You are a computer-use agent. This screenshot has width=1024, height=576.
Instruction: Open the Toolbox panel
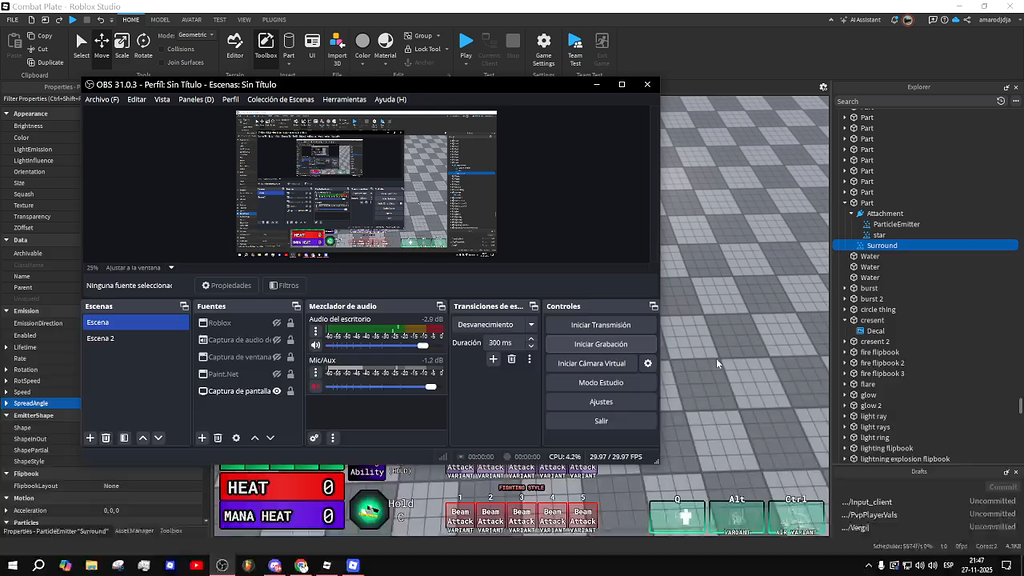click(266, 46)
